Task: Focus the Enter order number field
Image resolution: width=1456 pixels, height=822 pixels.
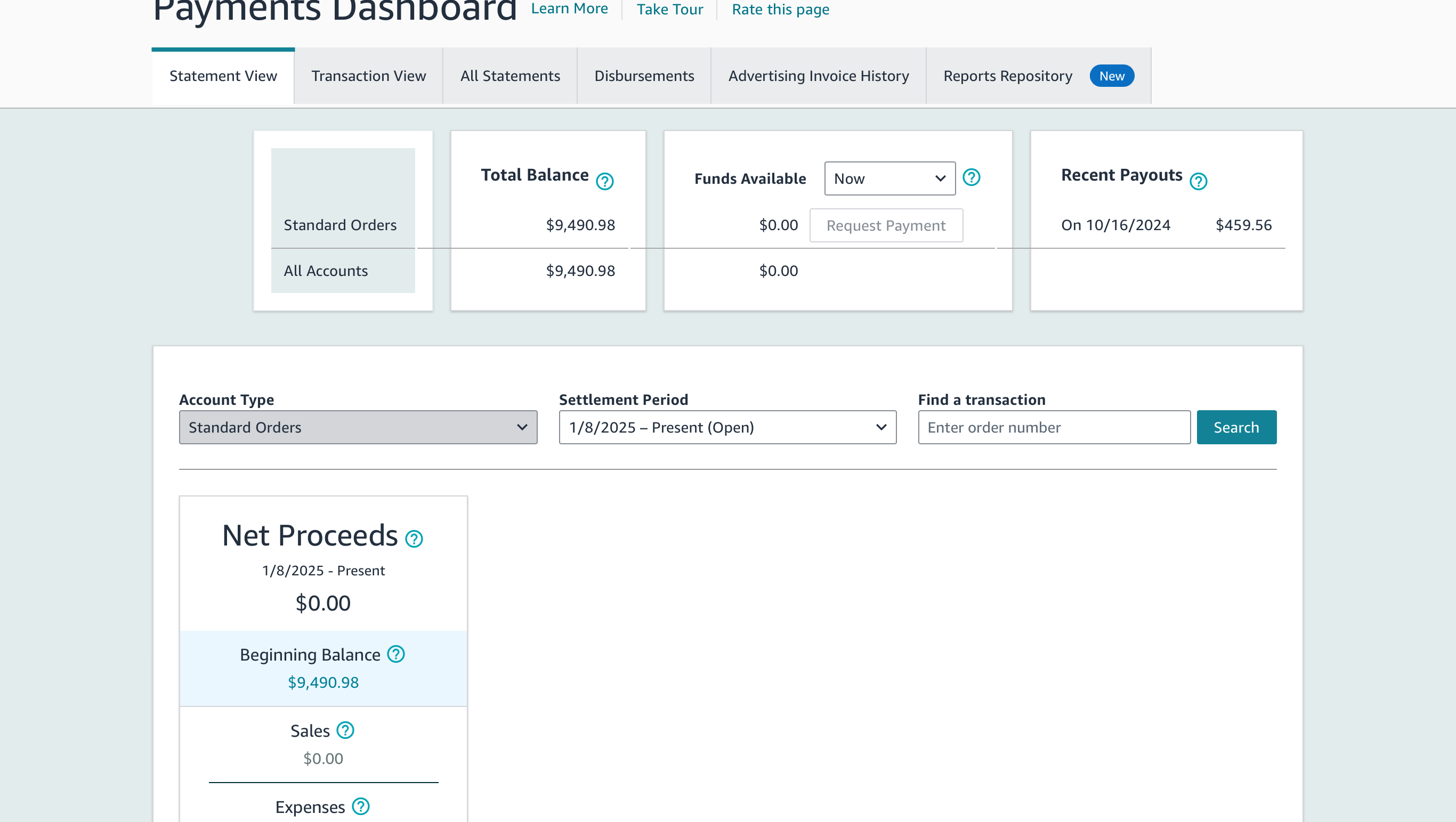Action: [x=1054, y=427]
